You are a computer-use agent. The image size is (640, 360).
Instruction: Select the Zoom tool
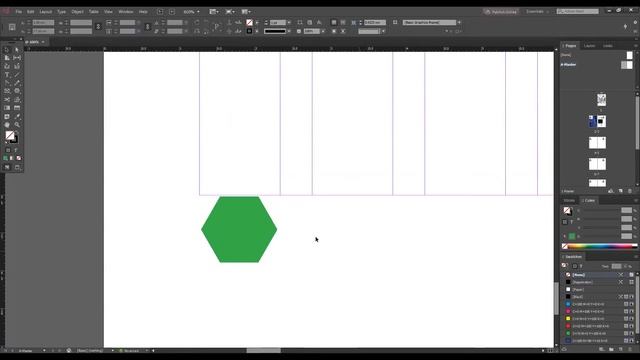click(17, 125)
